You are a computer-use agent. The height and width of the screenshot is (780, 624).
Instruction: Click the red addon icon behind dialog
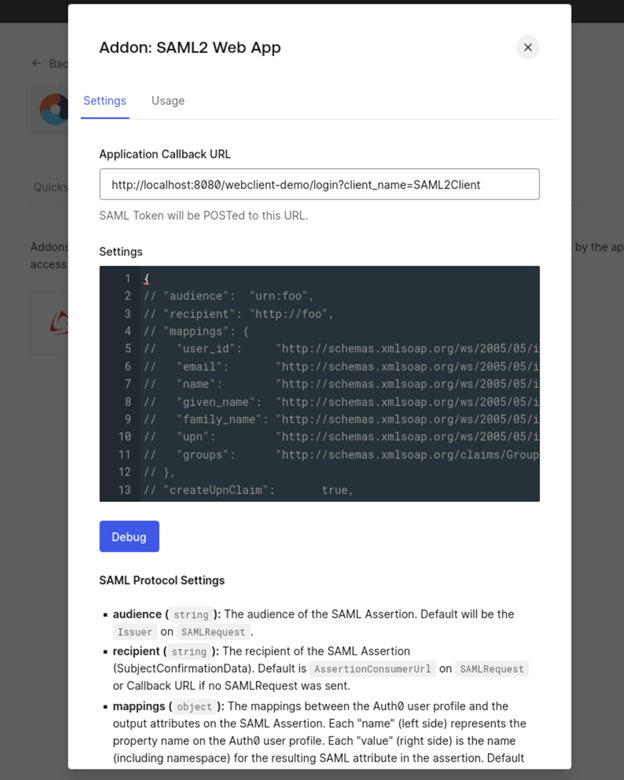pyautogui.click(x=59, y=323)
